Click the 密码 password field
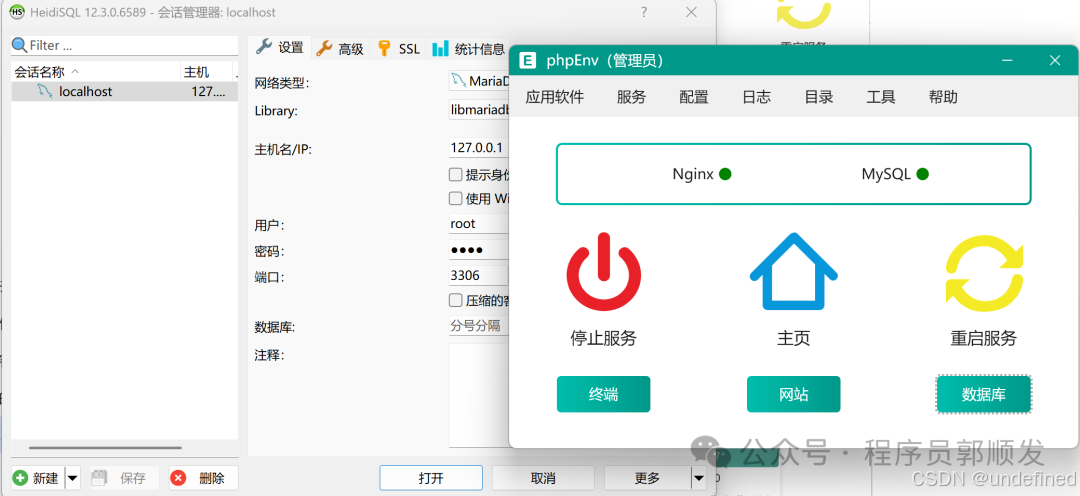 pyautogui.click(x=479, y=250)
